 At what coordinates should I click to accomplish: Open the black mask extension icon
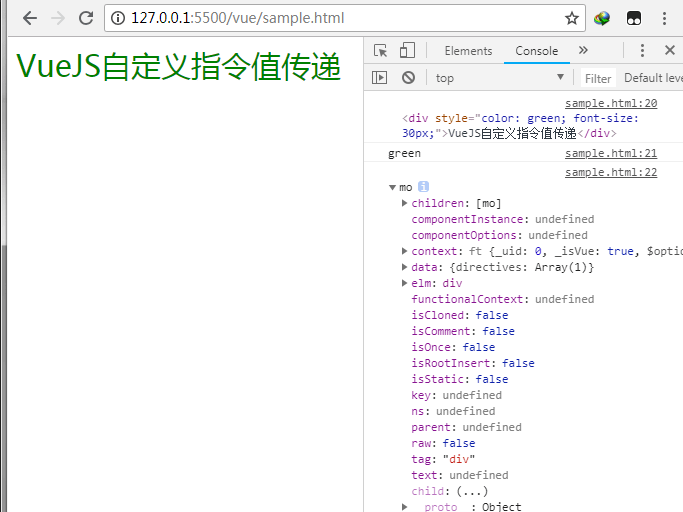coord(633,18)
